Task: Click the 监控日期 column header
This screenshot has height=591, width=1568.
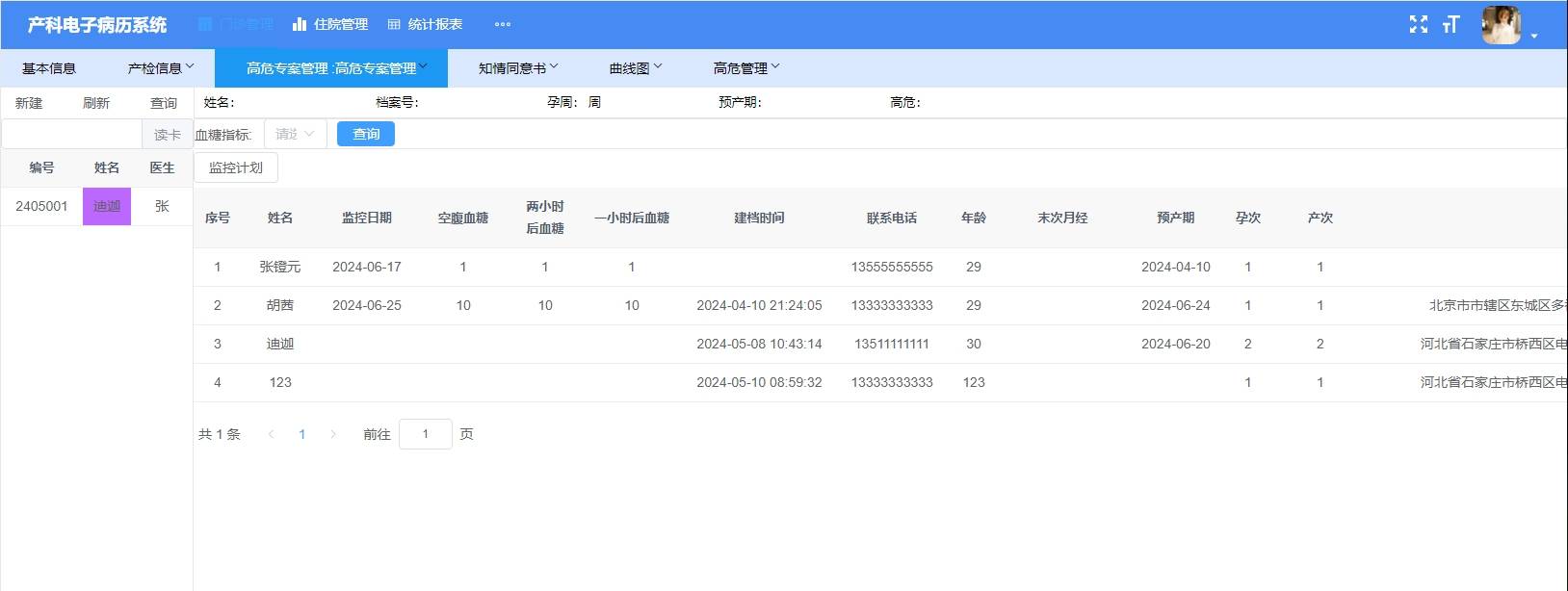Action: 367,218
